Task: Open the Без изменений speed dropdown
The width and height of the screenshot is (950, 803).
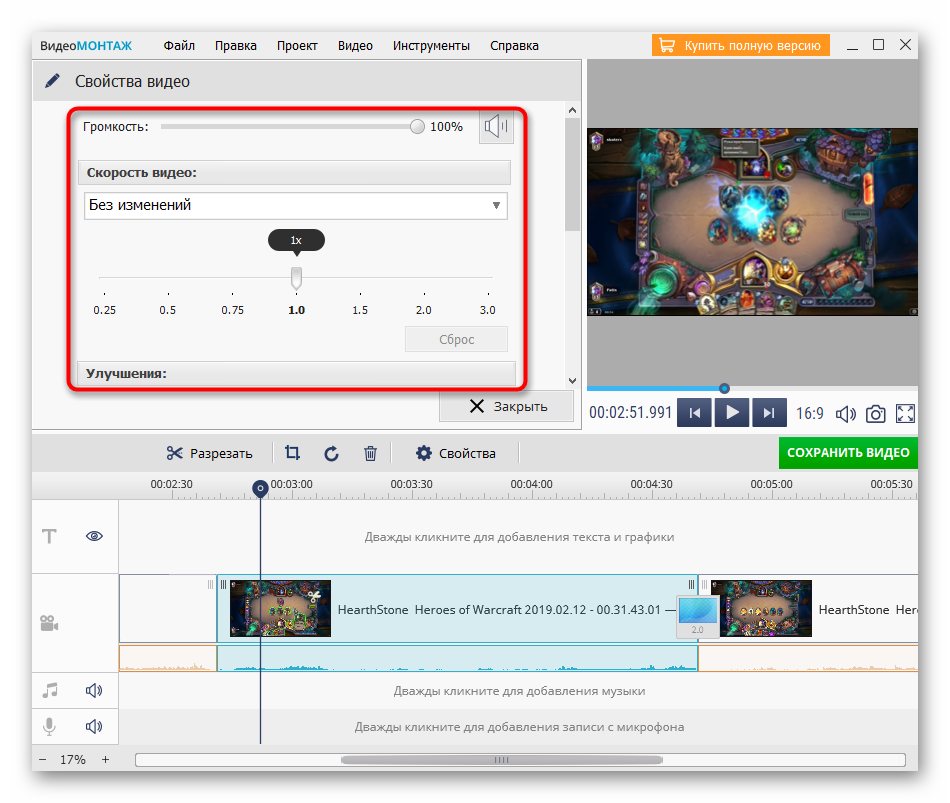Action: click(x=295, y=205)
